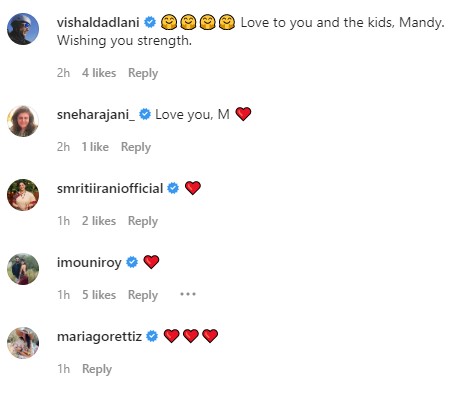Open sneharajani_ username link
This screenshot has width=453, height=396.
pyautogui.click(x=96, y=114)
